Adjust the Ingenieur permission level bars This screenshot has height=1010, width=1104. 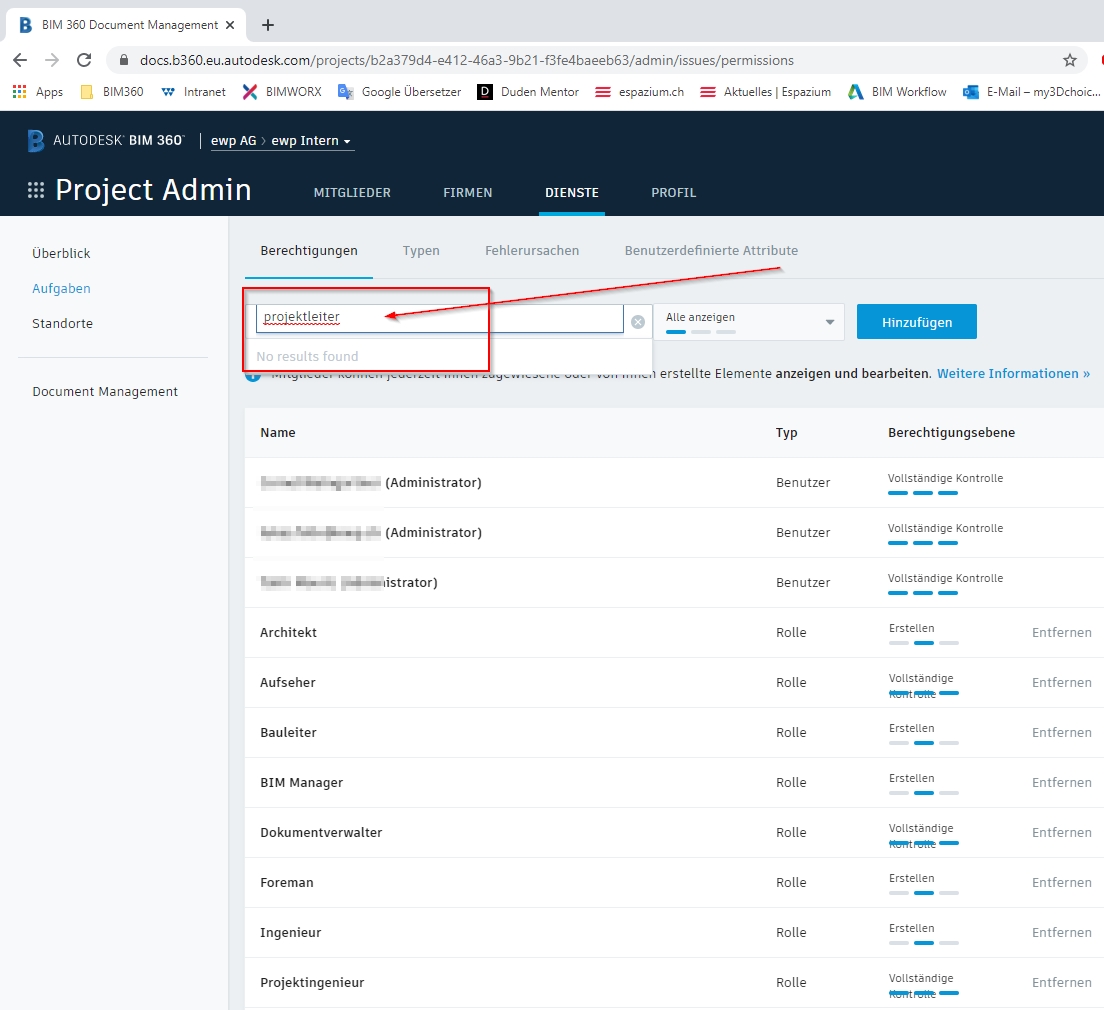coord(924,943)
